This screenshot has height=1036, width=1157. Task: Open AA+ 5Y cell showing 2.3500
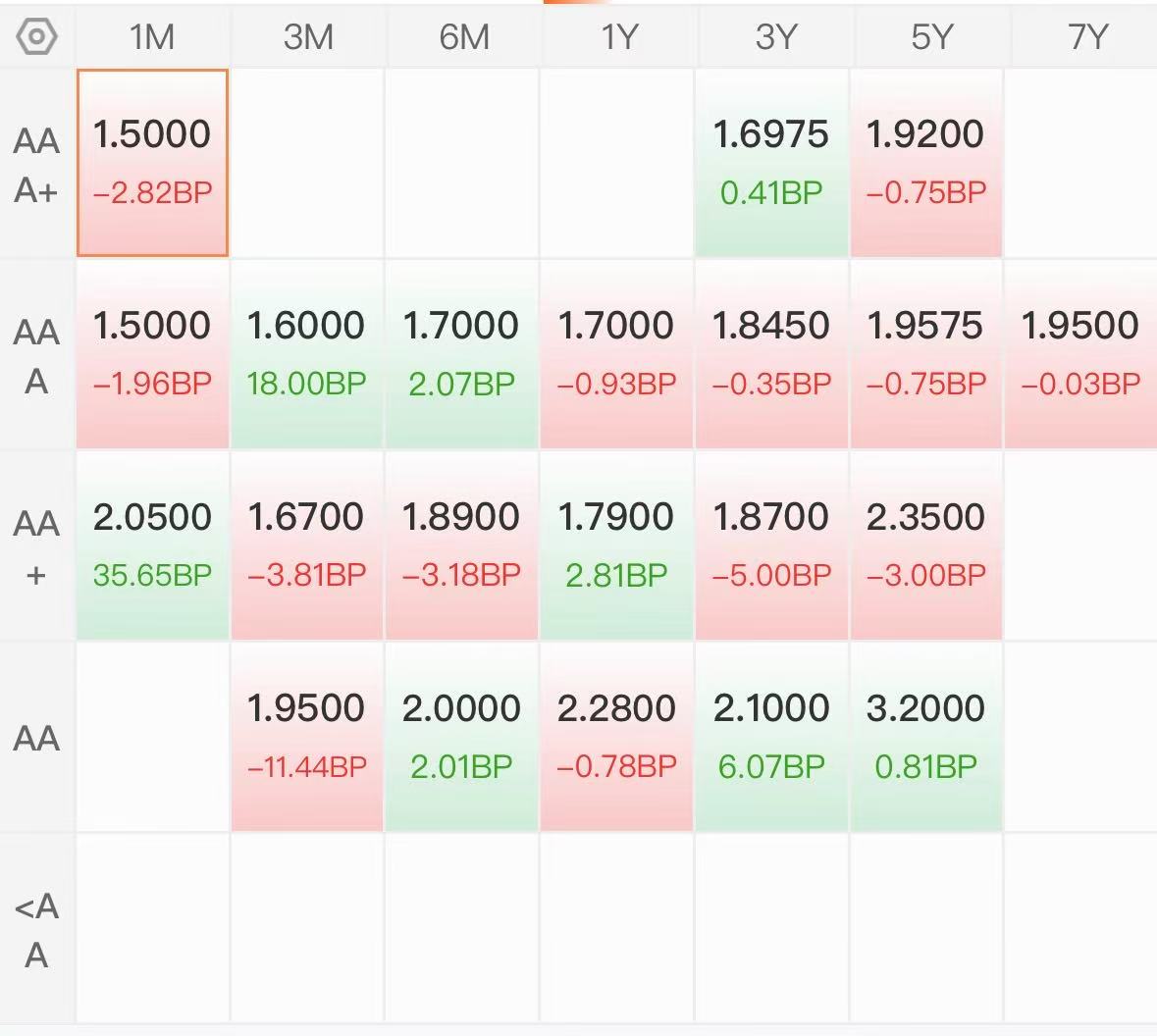click(926, 546)
